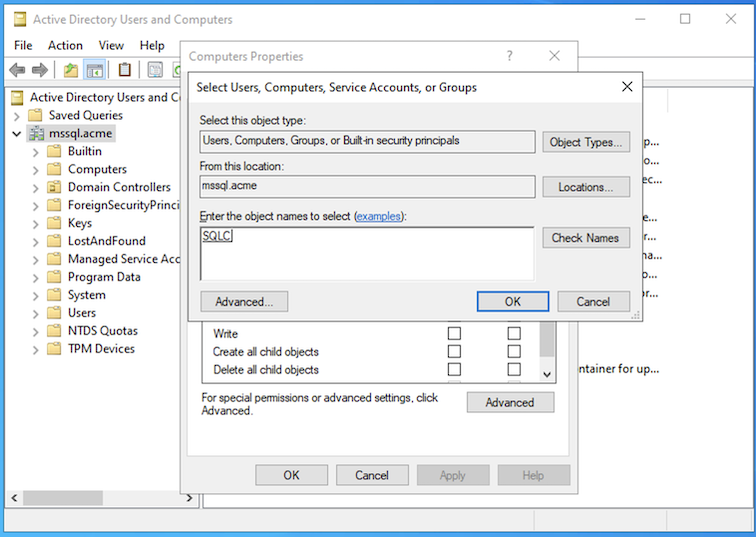This screenshot has height=537, width=756.
Task: Open the Help menu
Action: 152,45
